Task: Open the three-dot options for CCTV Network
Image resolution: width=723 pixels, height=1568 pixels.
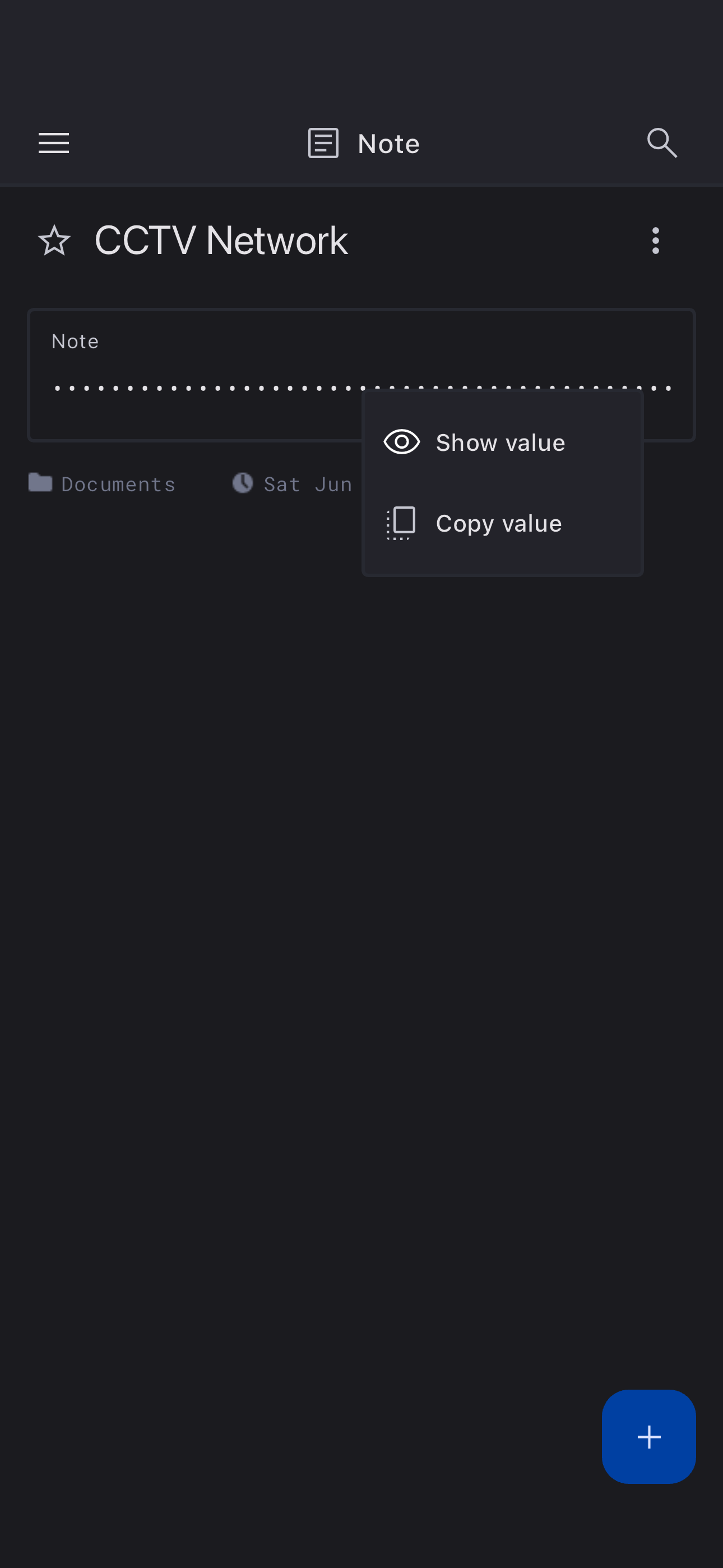Action: pos(655,241)
